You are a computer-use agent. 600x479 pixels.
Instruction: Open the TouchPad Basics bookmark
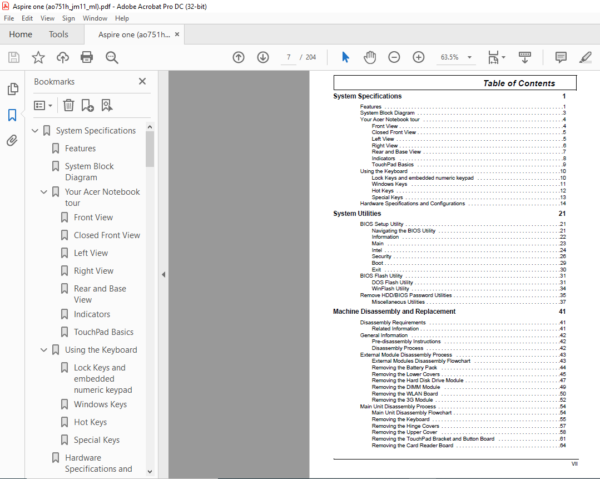(x=104, y=332)
